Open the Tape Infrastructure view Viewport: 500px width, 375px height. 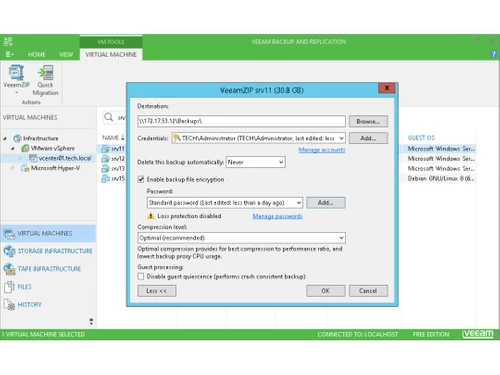[x=49, y=269]
